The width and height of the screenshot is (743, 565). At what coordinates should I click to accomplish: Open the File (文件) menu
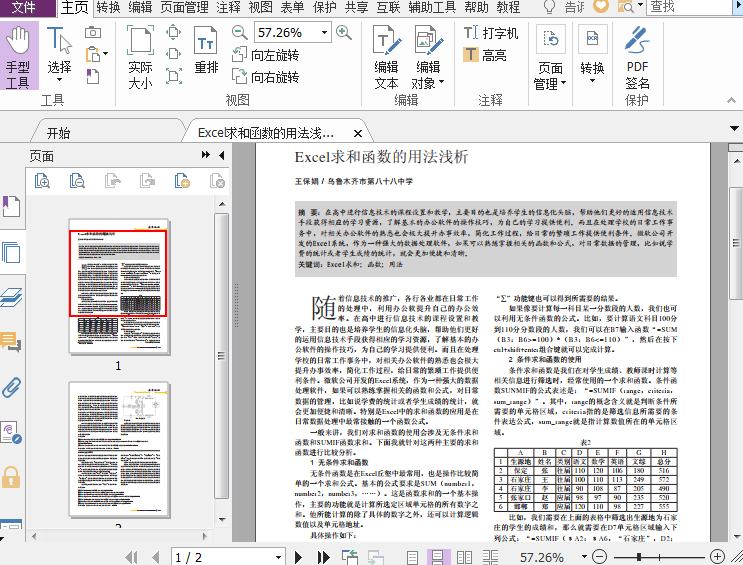pyautogui.click(x=25, y=7)
